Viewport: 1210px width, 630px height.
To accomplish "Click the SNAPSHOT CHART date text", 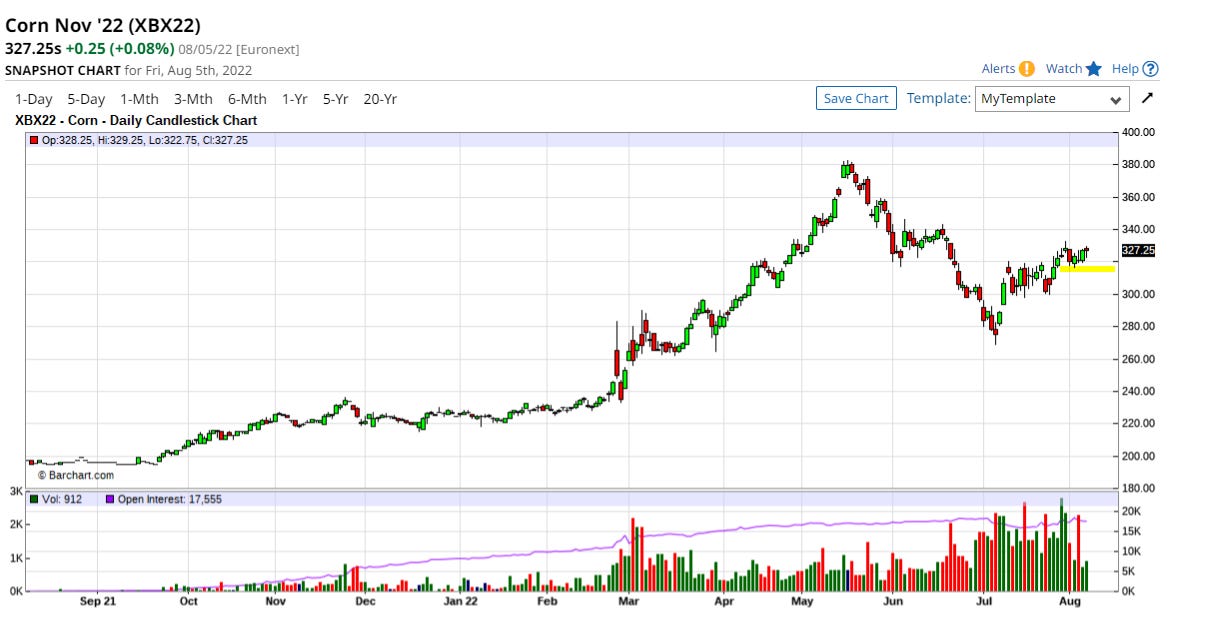I will 128,70.
